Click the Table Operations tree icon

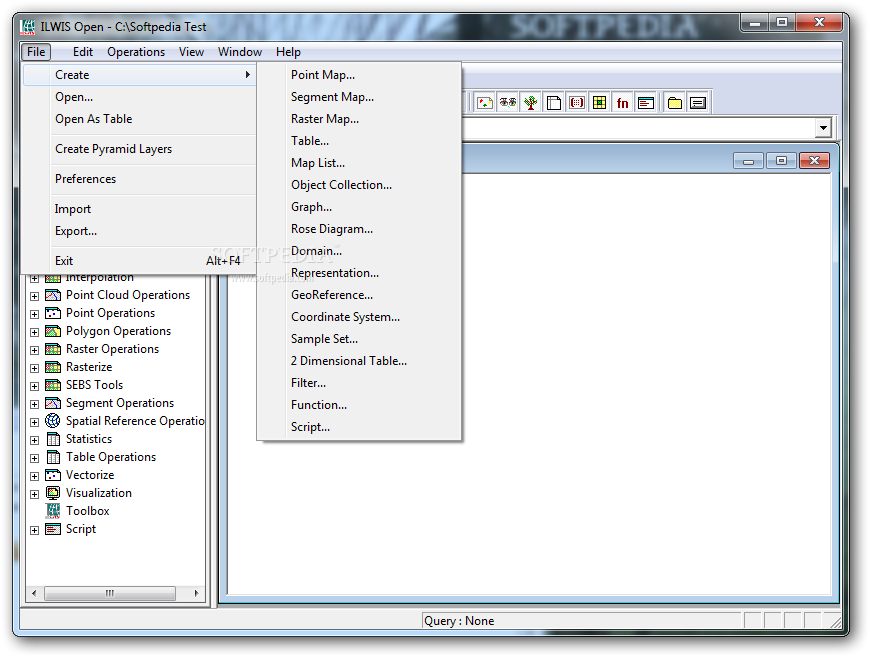pyautogui.click(x=53, y=457)
